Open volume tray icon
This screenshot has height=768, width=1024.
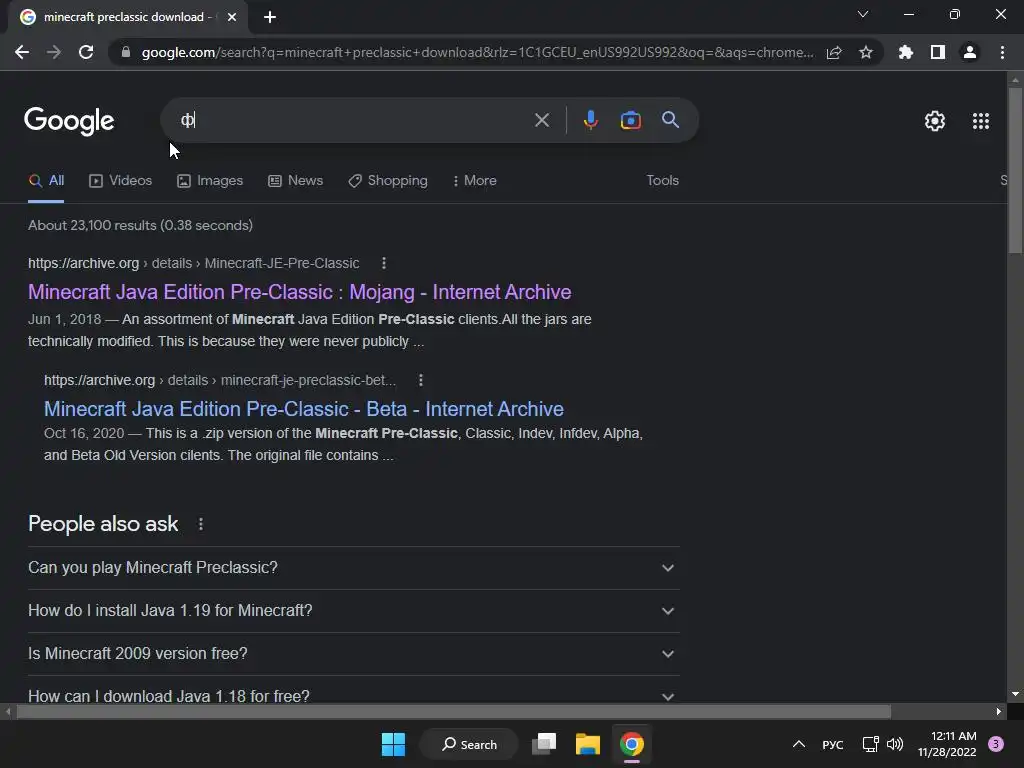[895, 744]
